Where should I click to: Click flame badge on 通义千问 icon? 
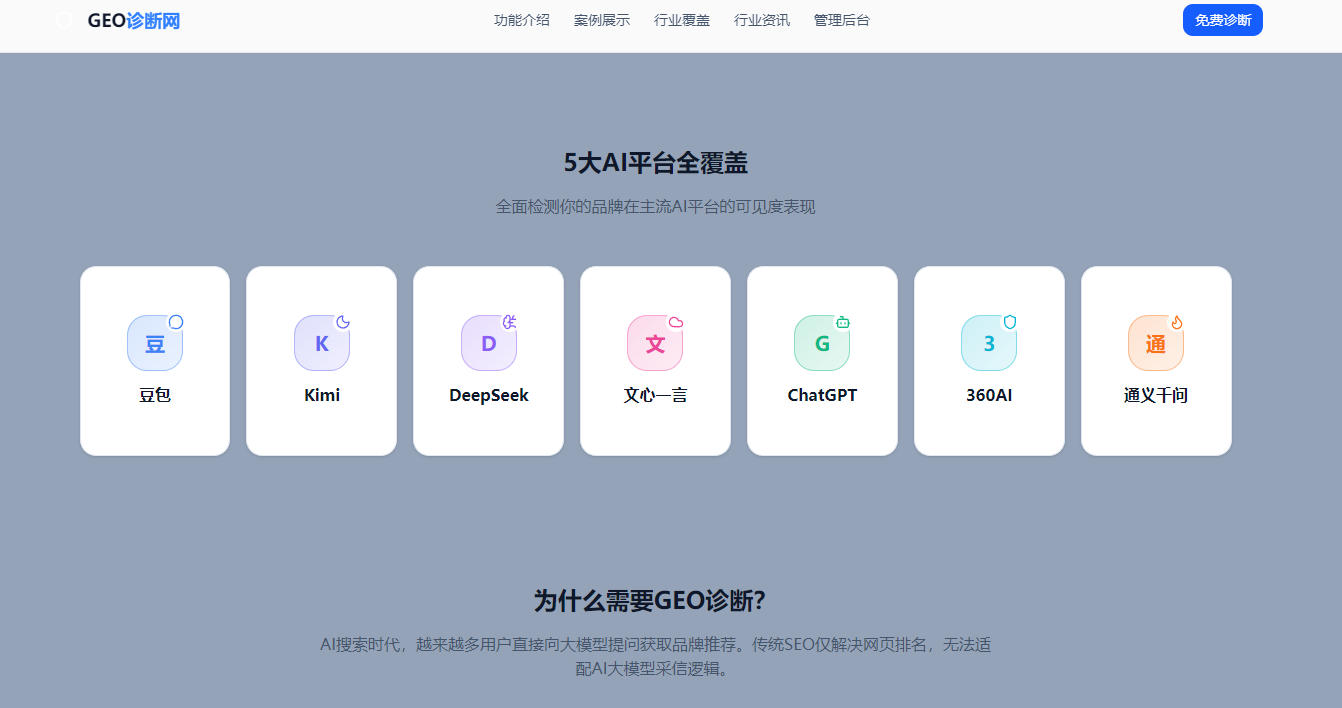(1177, 322)
